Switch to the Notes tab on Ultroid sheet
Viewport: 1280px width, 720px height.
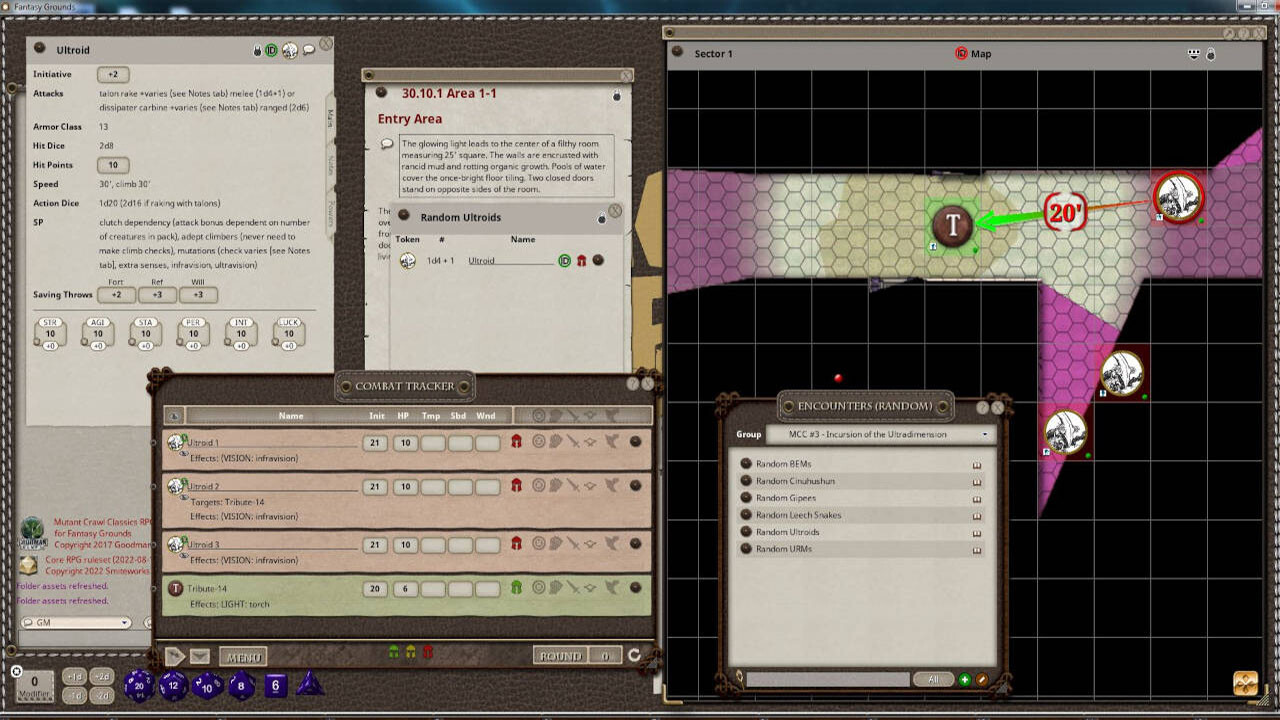[x=330, y=165]
